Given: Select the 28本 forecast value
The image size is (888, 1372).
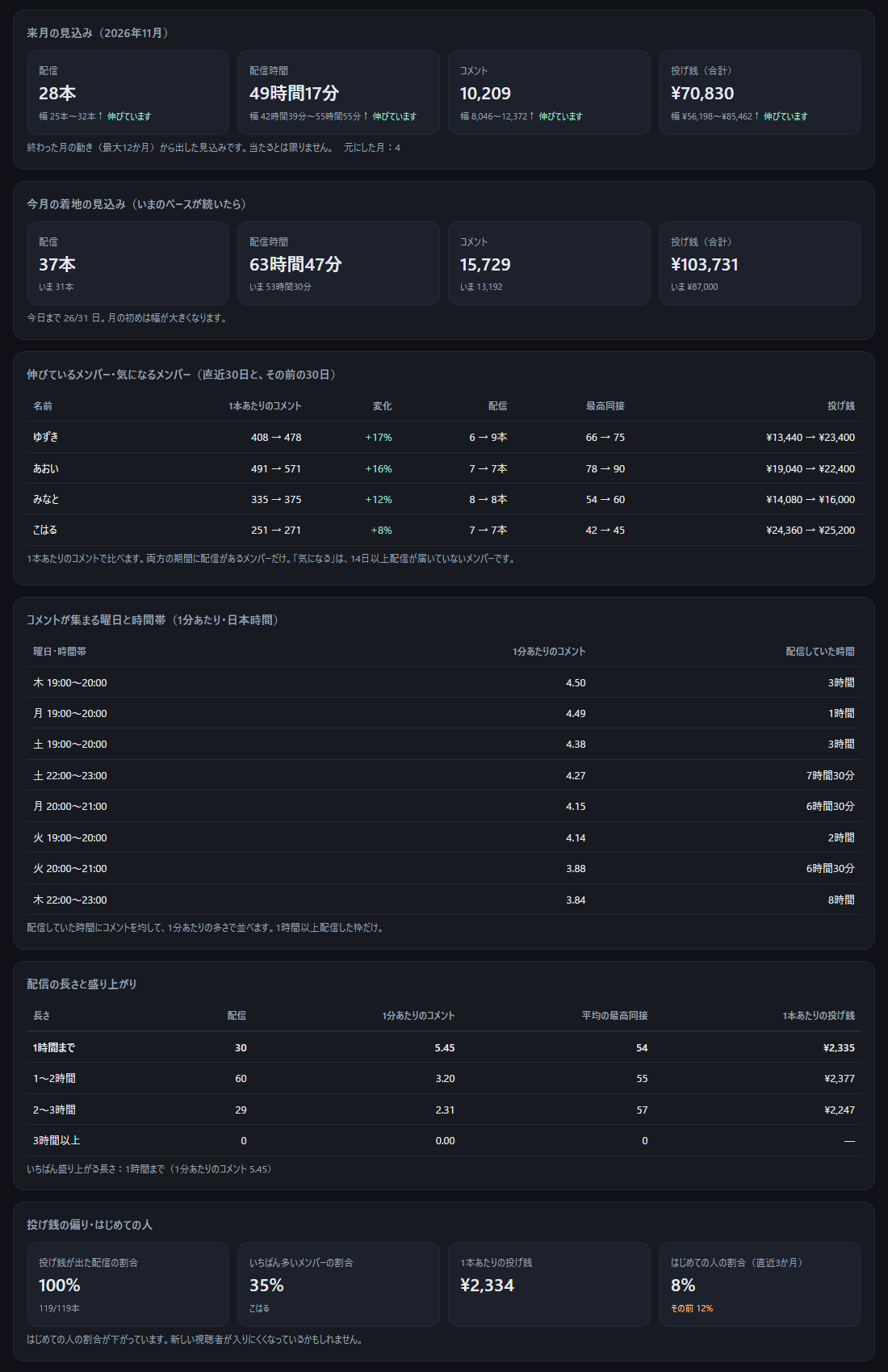Looking at the screenshot, I should pos(57,94).
